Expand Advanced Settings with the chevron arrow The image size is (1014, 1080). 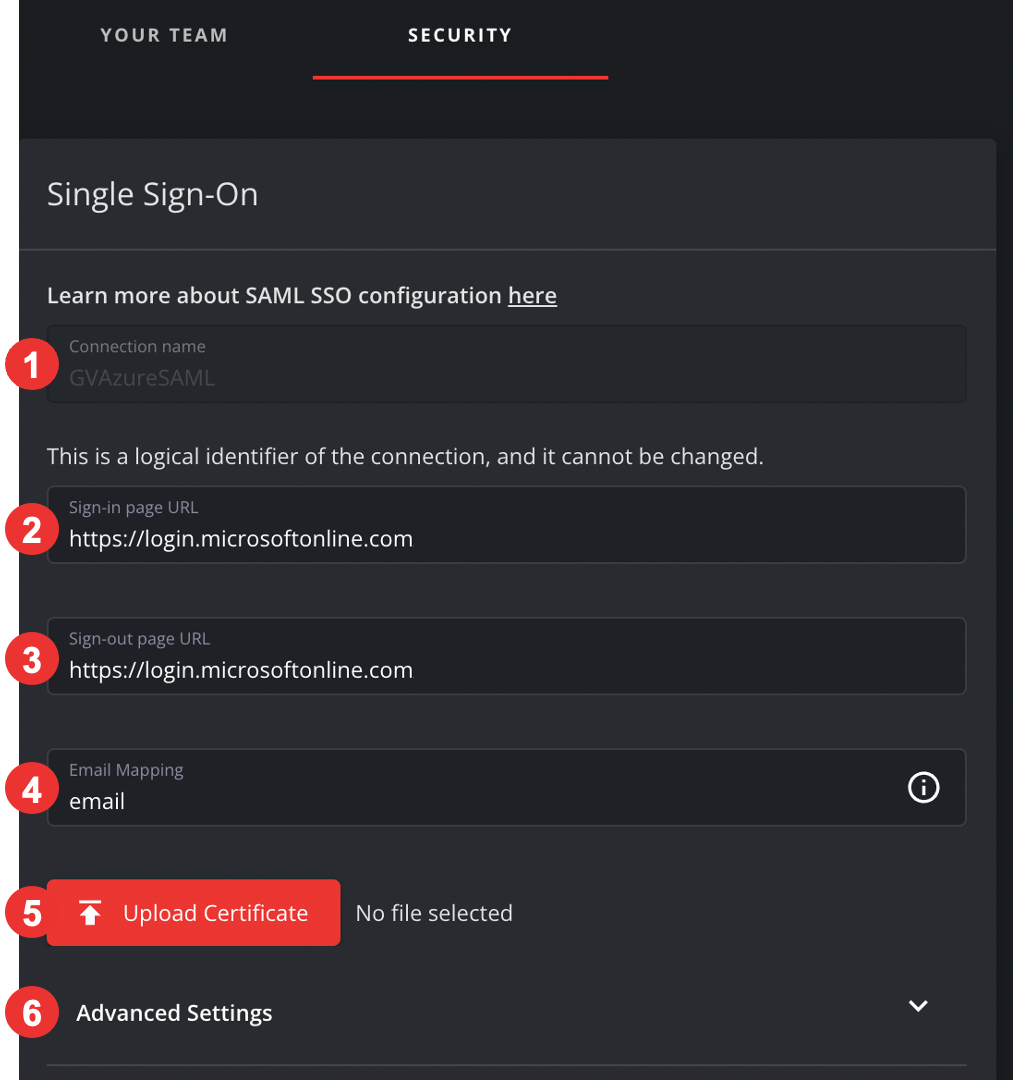click(918, 1006)
